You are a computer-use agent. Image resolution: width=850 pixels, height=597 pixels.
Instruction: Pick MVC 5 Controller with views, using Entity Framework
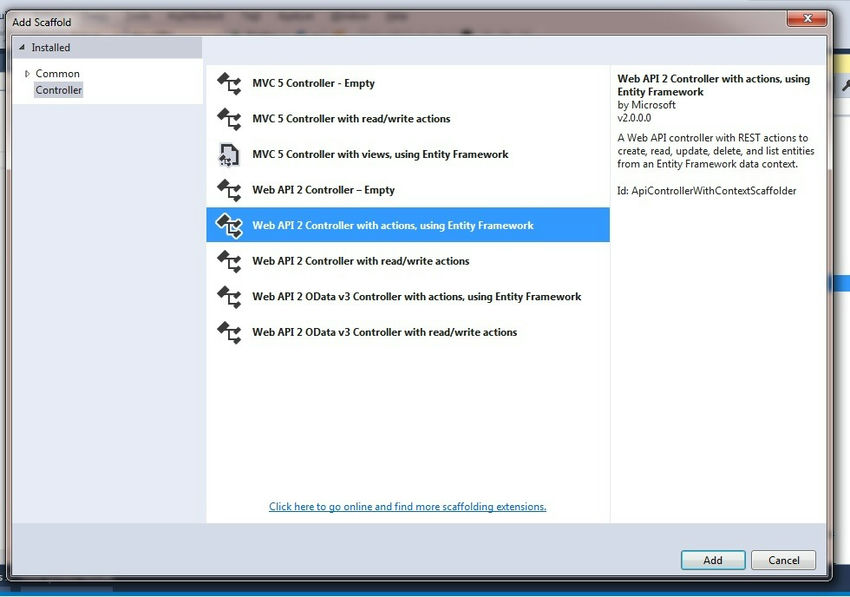pos(408,155)
